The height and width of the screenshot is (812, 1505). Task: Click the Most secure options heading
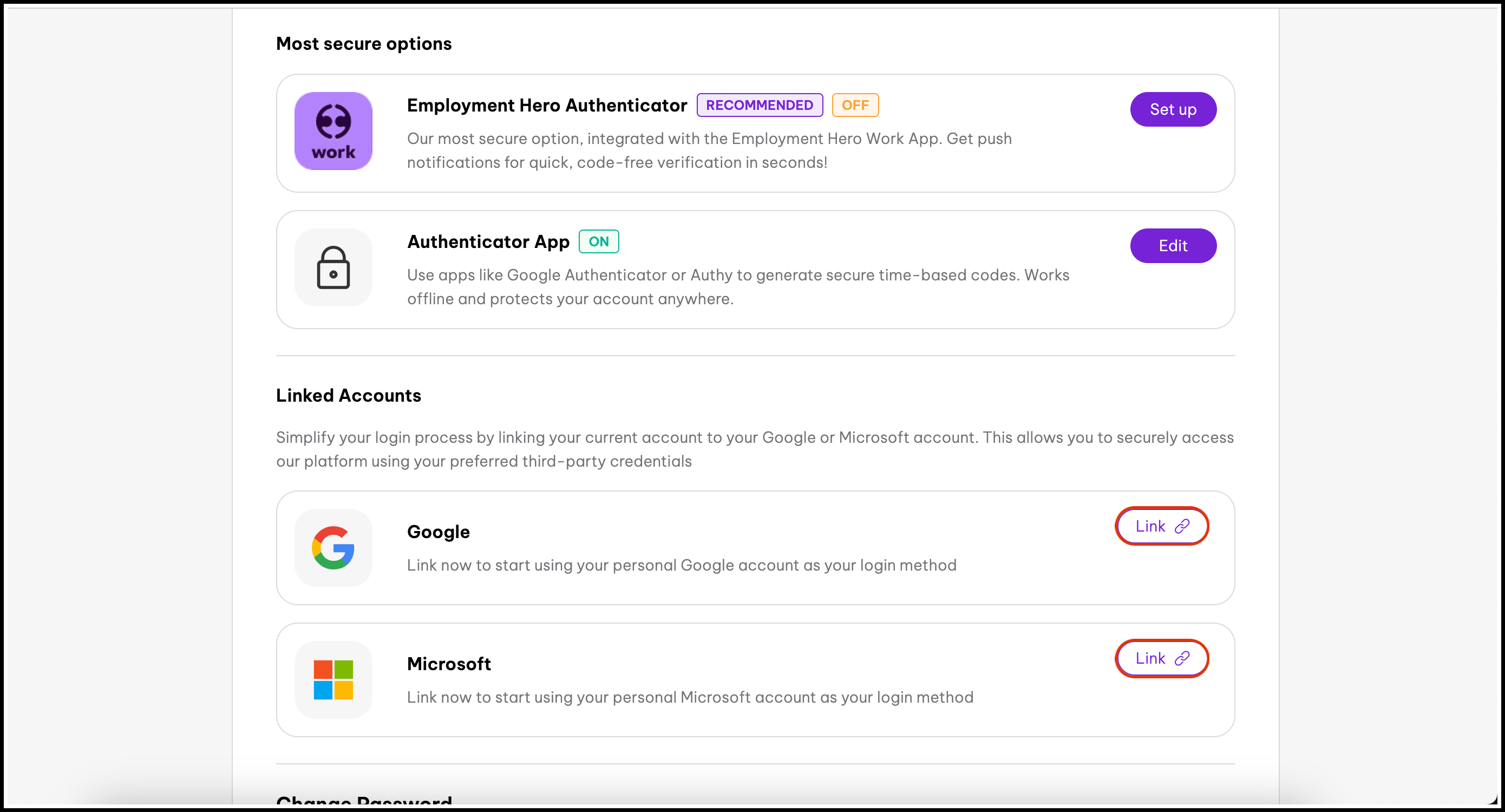(363, 44)
